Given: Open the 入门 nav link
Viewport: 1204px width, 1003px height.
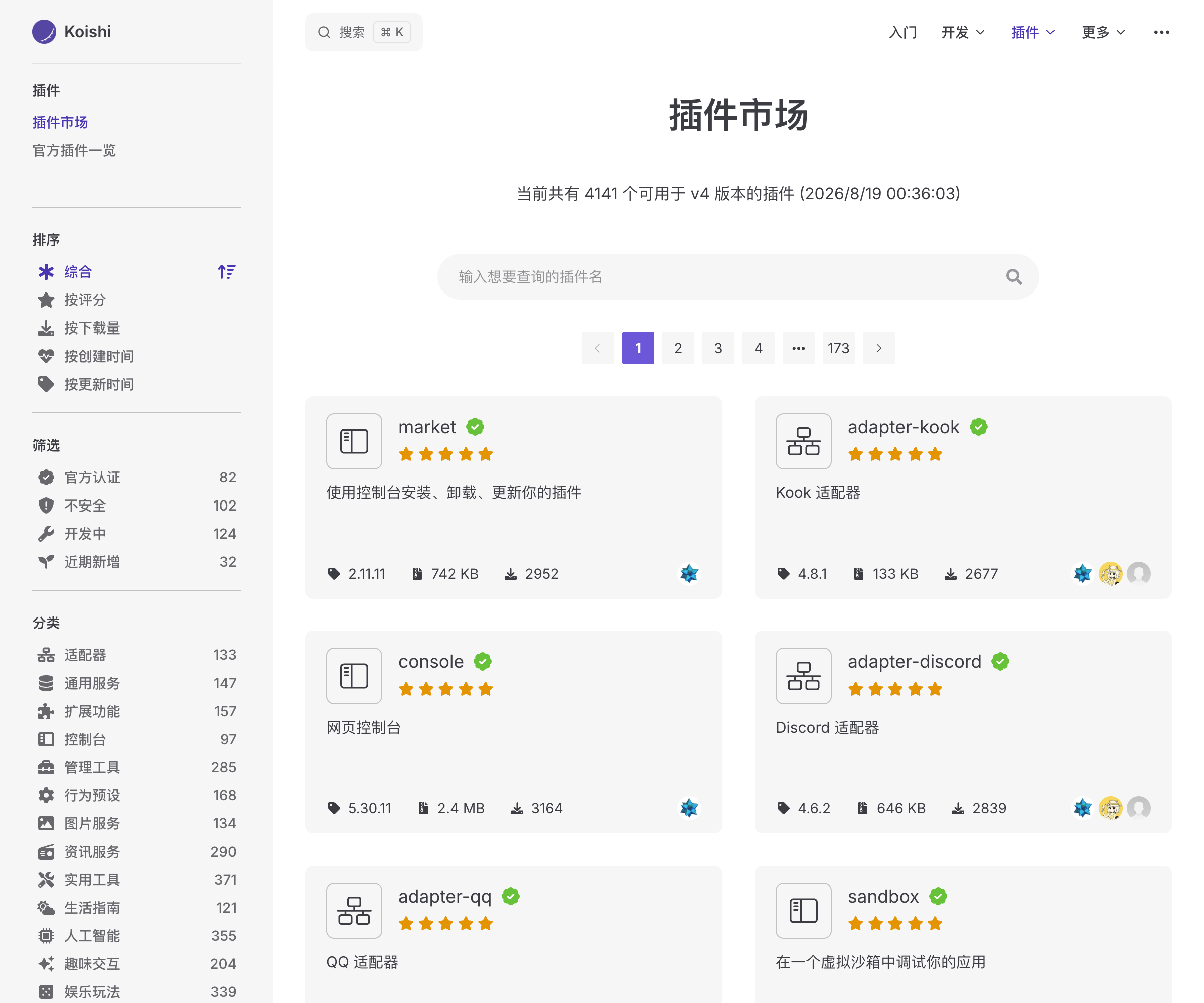Looking at the screenshot, I should point(902,32).
